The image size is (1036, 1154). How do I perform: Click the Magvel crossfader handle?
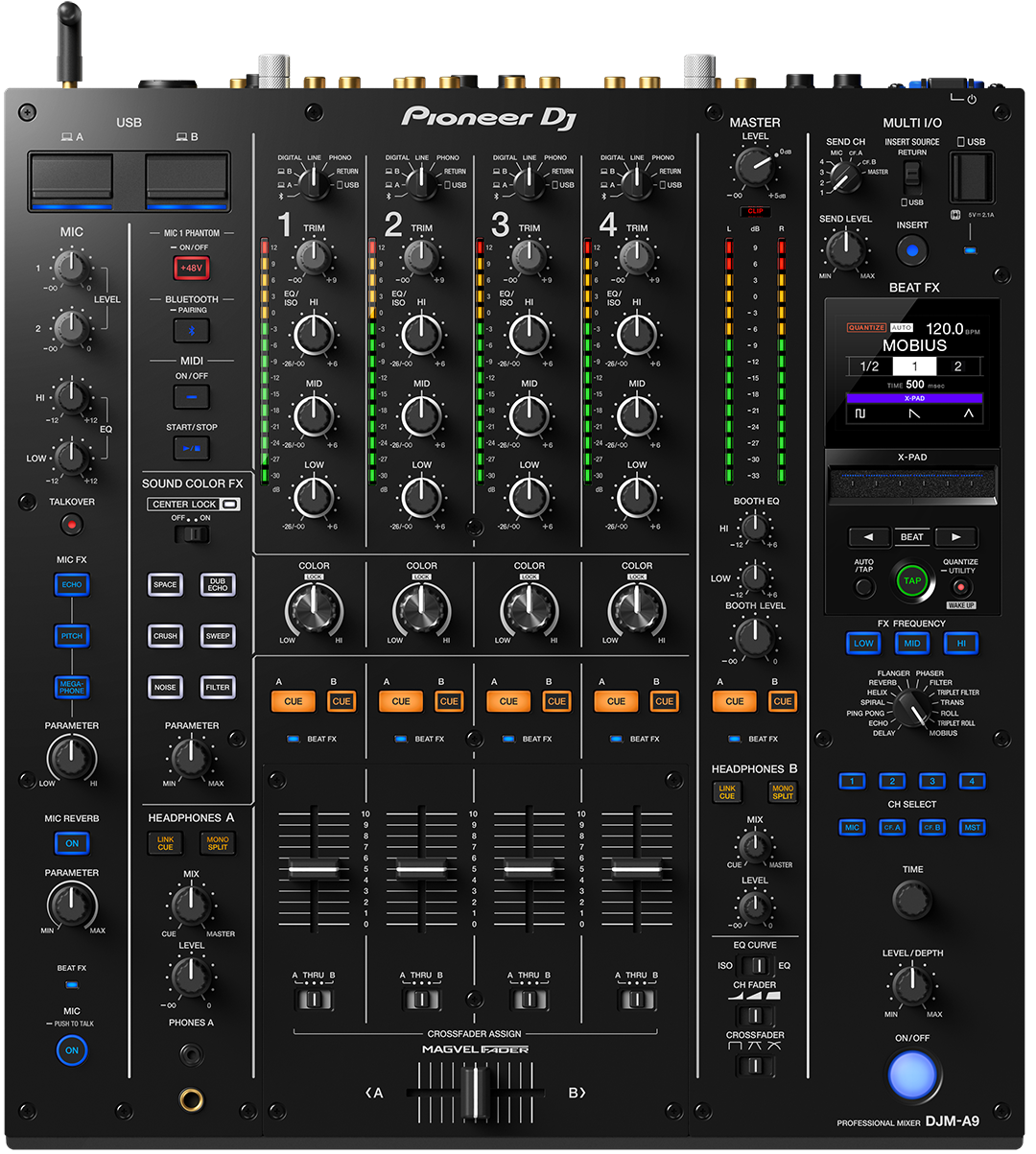[x=475, y=1093]
